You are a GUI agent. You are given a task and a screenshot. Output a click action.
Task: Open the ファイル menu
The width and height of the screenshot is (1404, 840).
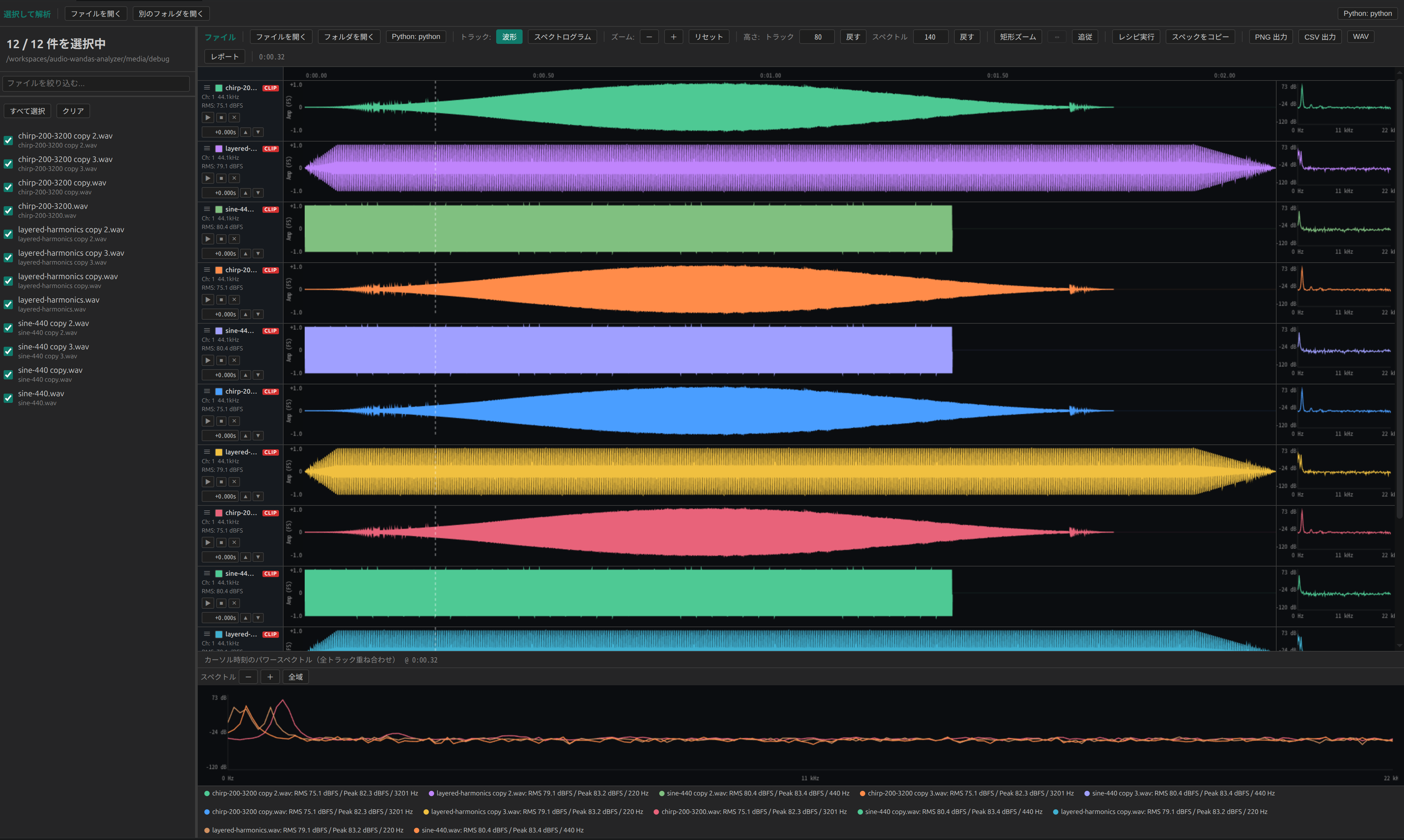click(x=220, y=37)
